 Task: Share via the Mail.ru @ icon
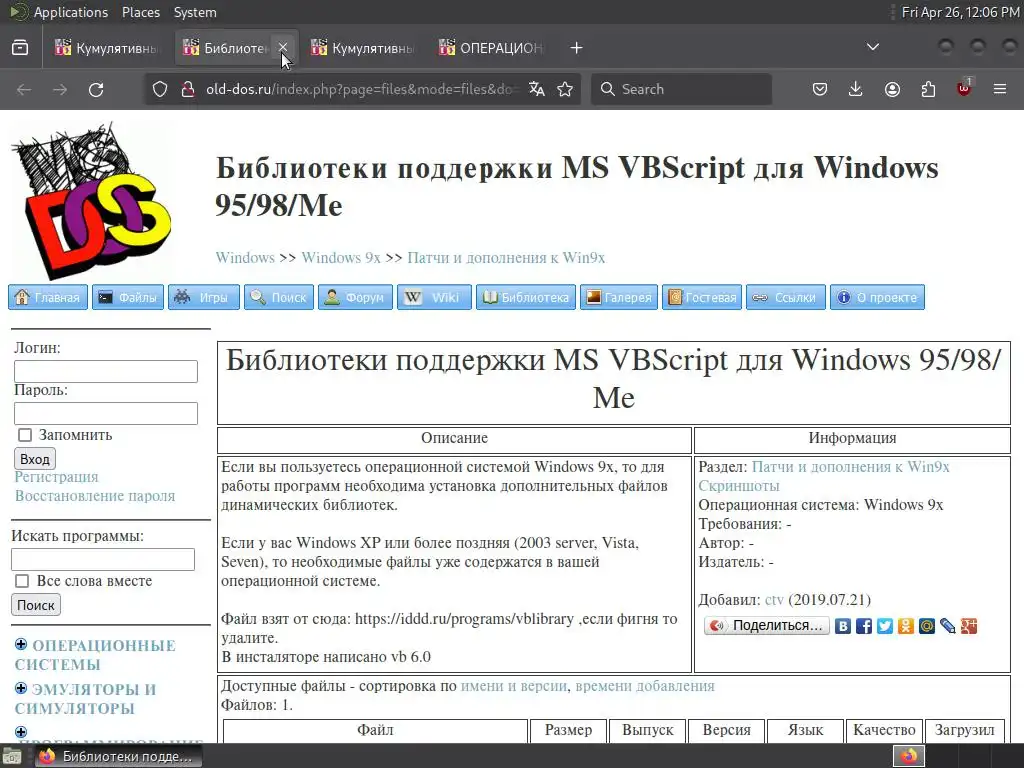pyautogui.click(x=926, y=626)
